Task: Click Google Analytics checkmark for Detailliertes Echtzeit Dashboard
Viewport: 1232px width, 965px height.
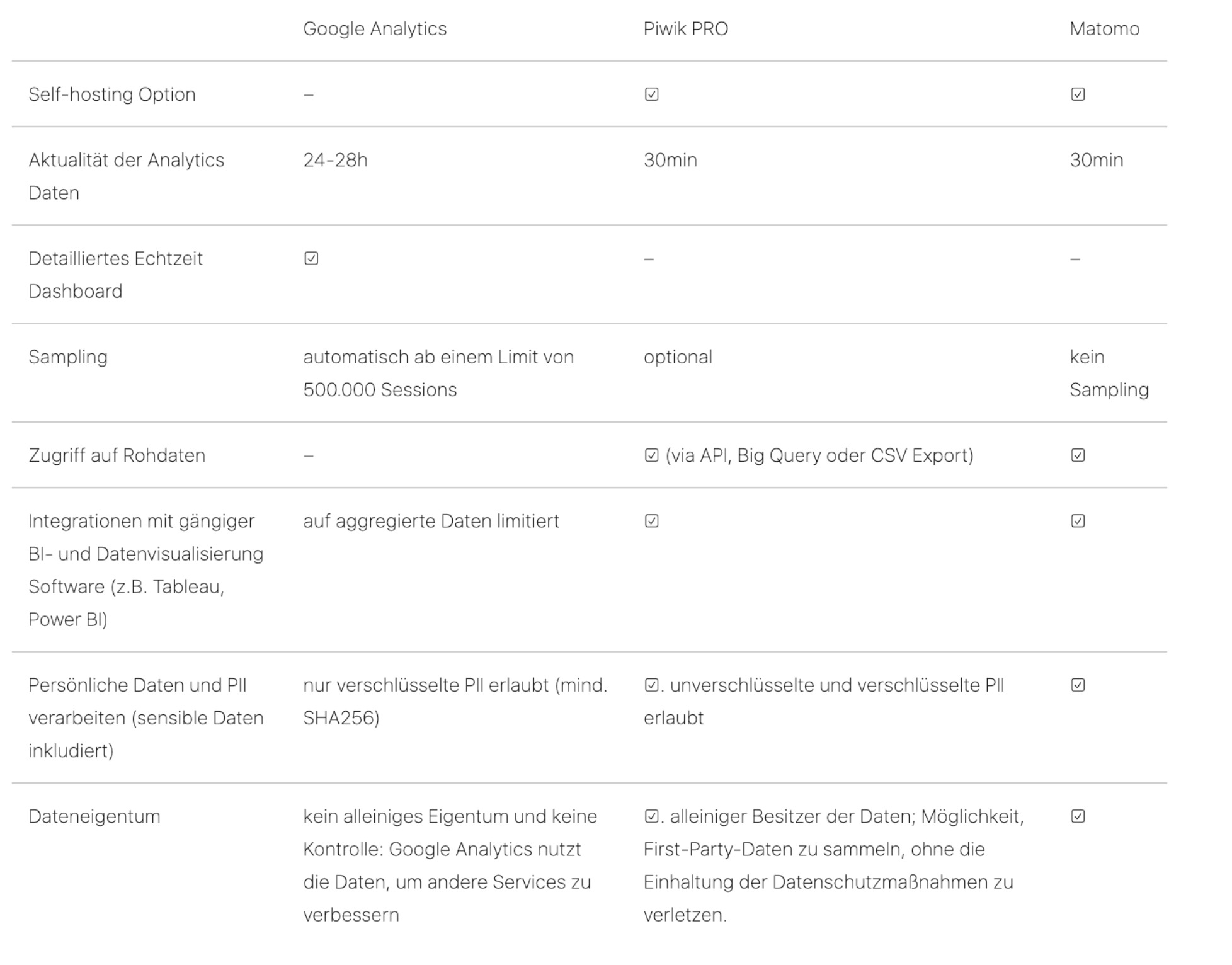Action: tap(311, 259)
